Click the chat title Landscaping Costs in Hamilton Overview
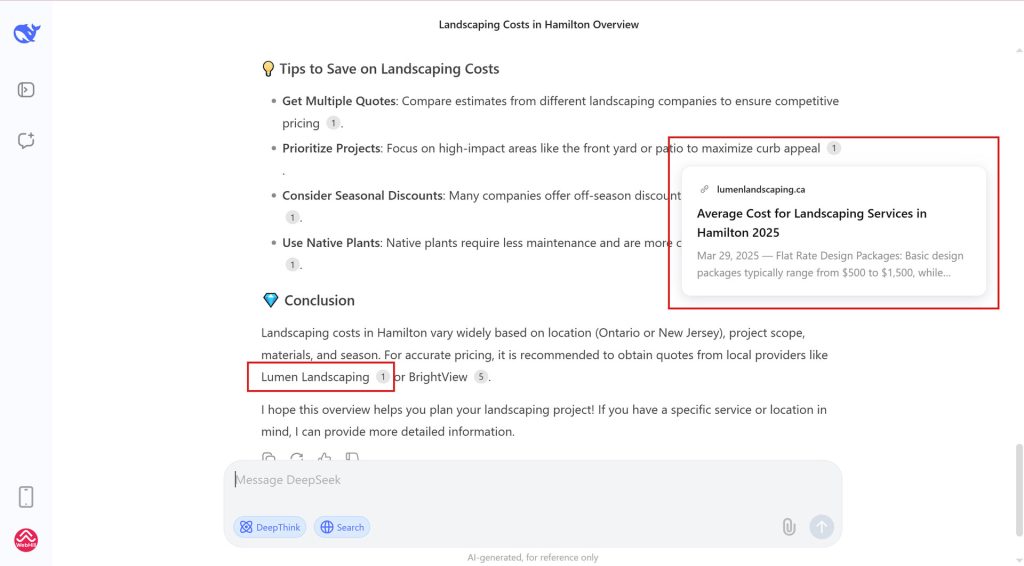The height and width of the screenshot is (566, 1024). [x=538, y=24]
